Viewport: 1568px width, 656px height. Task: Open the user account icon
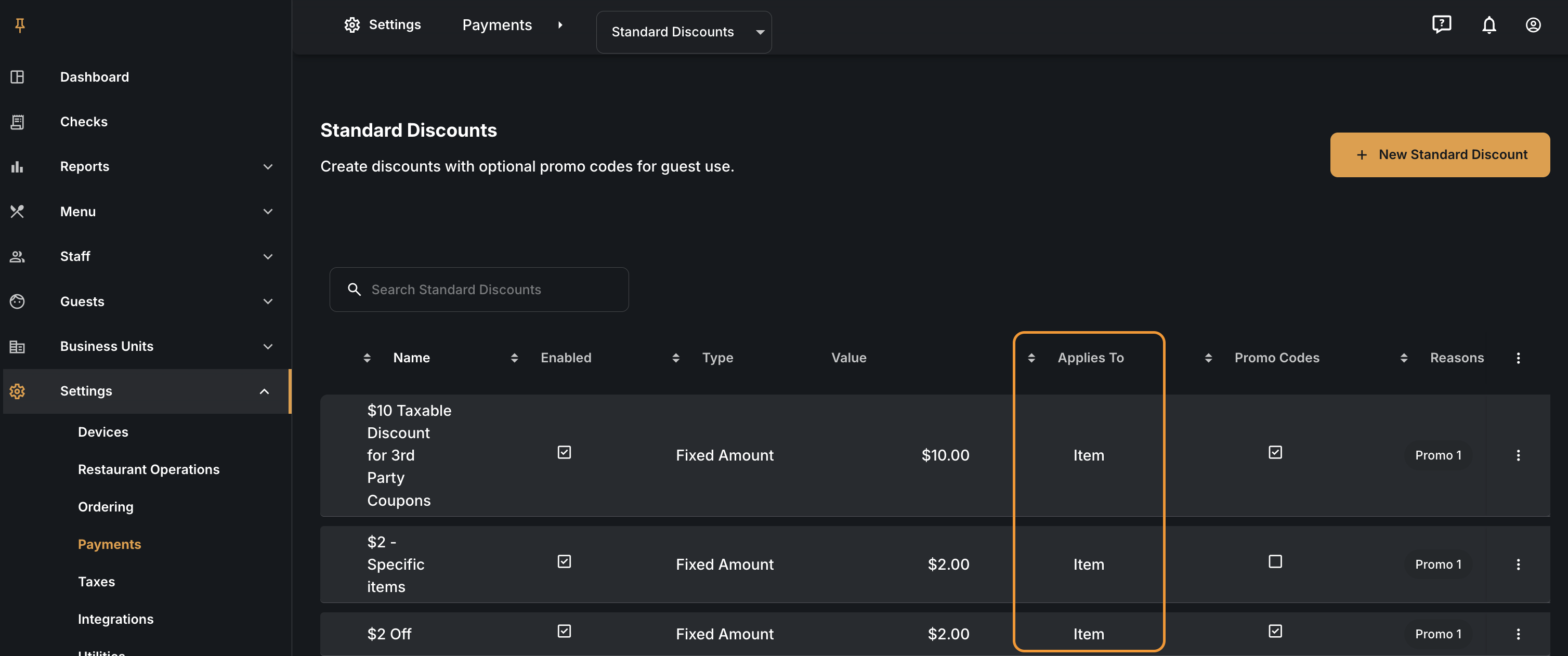1533,25
